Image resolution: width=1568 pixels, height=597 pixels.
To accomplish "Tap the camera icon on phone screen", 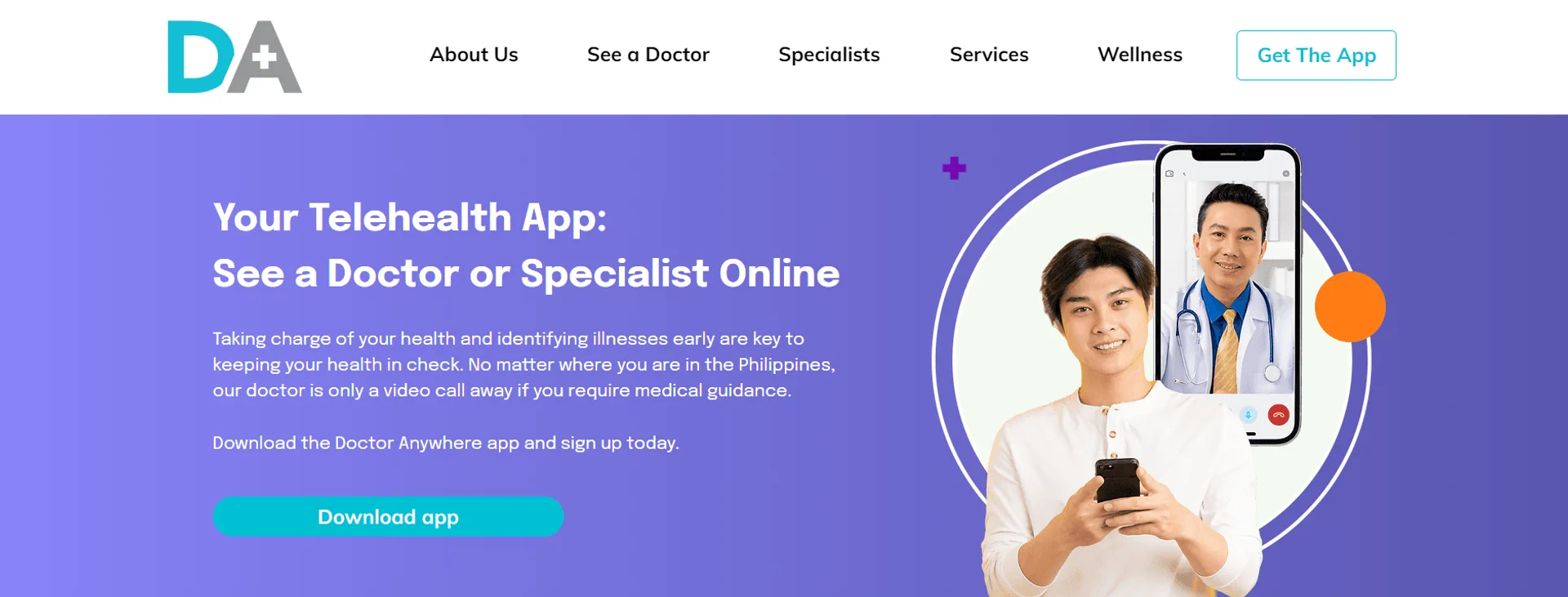I will coord(1169,174).
